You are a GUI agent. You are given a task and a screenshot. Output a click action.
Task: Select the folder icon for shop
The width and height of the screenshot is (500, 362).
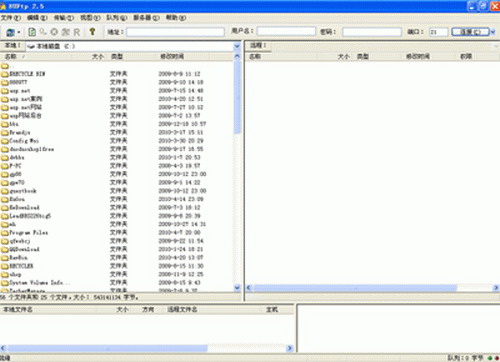point(5,274)
